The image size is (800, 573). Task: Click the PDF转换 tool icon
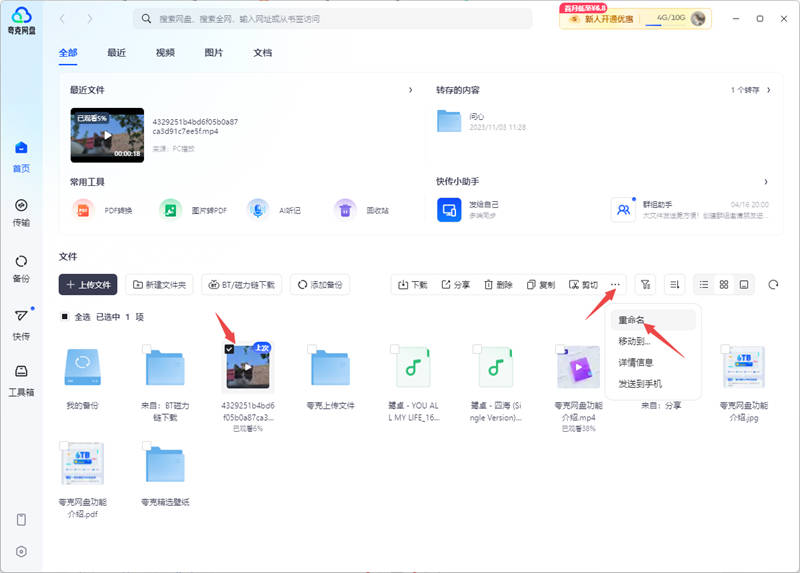82,210
